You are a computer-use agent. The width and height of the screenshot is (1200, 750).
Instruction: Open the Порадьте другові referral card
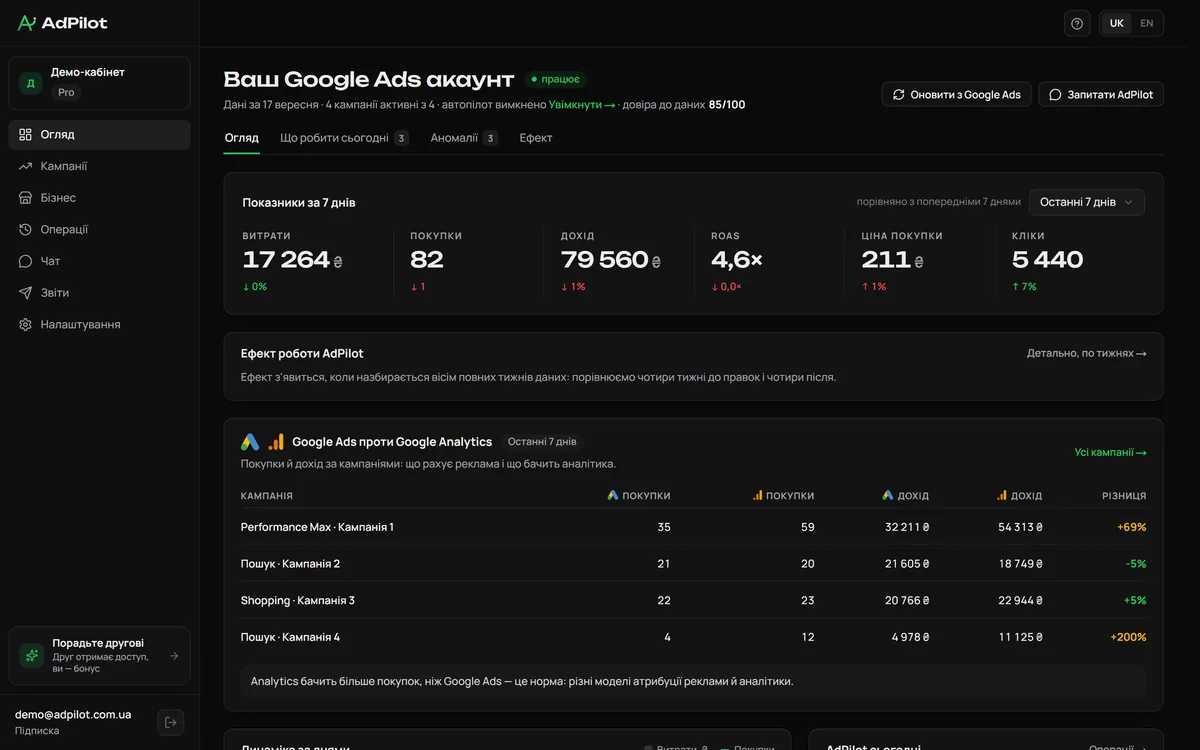click(x=99, y=656)
